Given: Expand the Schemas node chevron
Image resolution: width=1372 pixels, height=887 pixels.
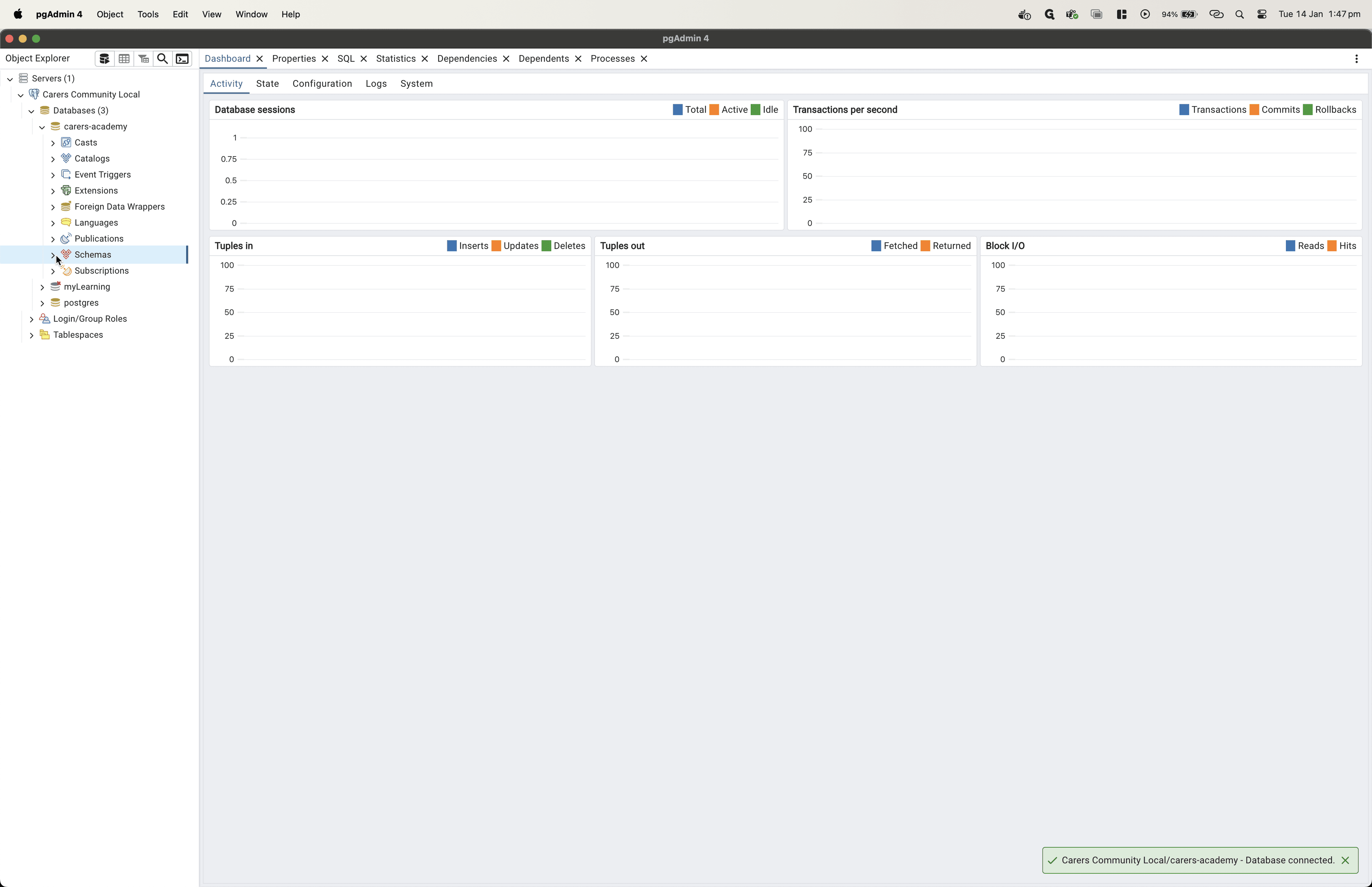Looking at the screenshot, I should 53,255.
